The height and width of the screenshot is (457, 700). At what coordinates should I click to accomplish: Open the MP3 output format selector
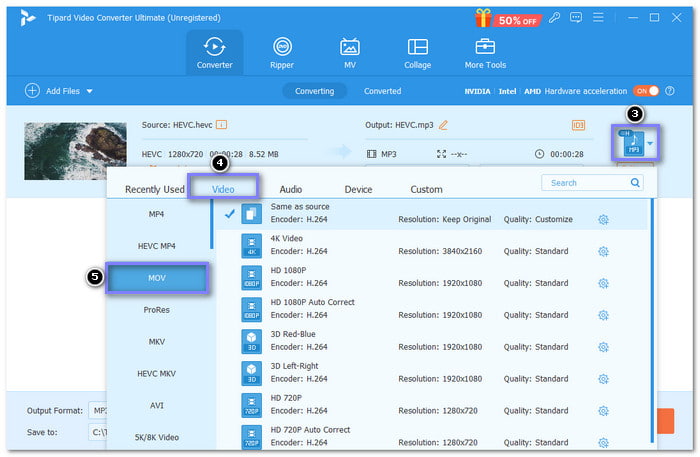pos(636,143)
